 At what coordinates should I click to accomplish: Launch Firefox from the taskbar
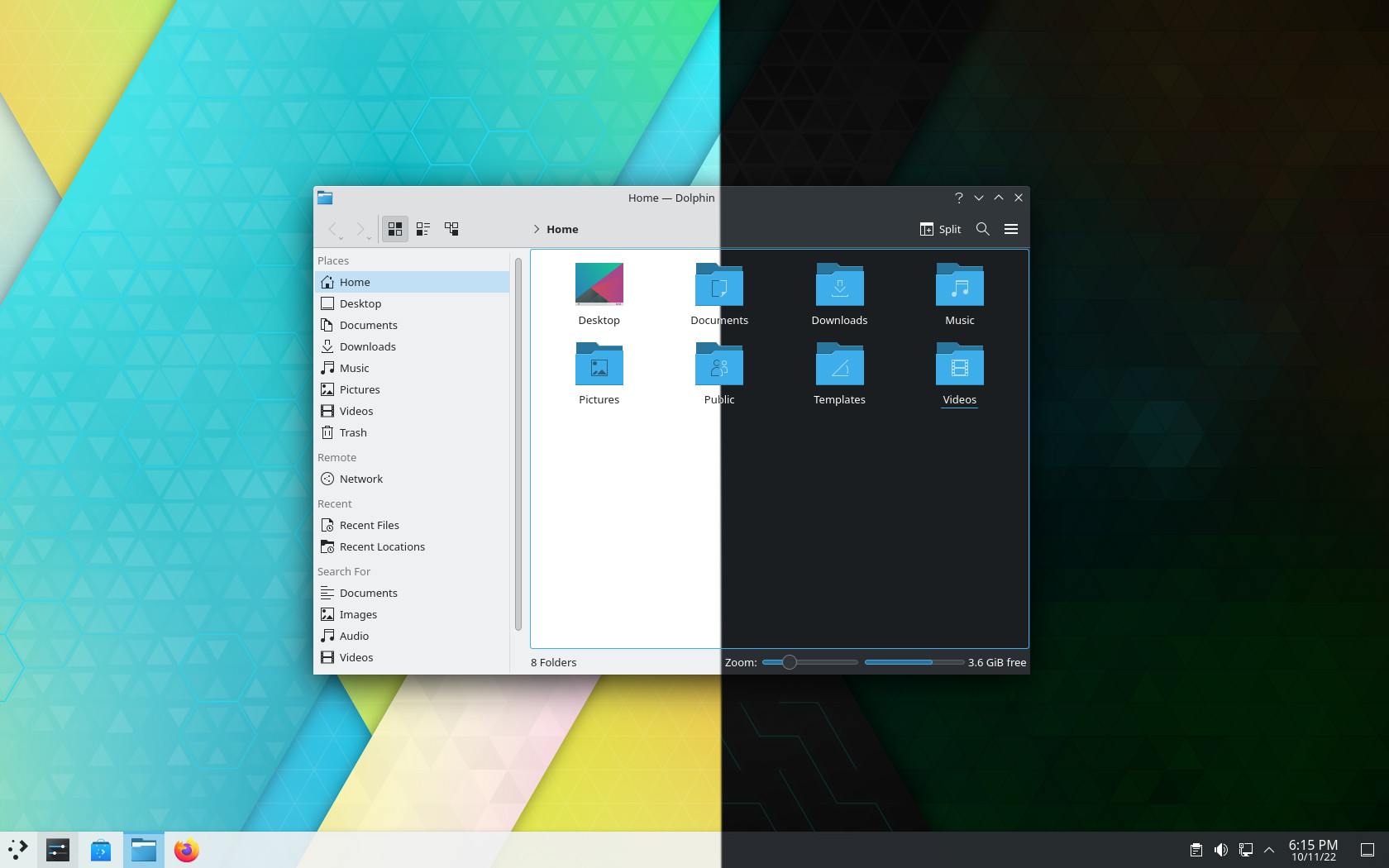tap(186, 850)
